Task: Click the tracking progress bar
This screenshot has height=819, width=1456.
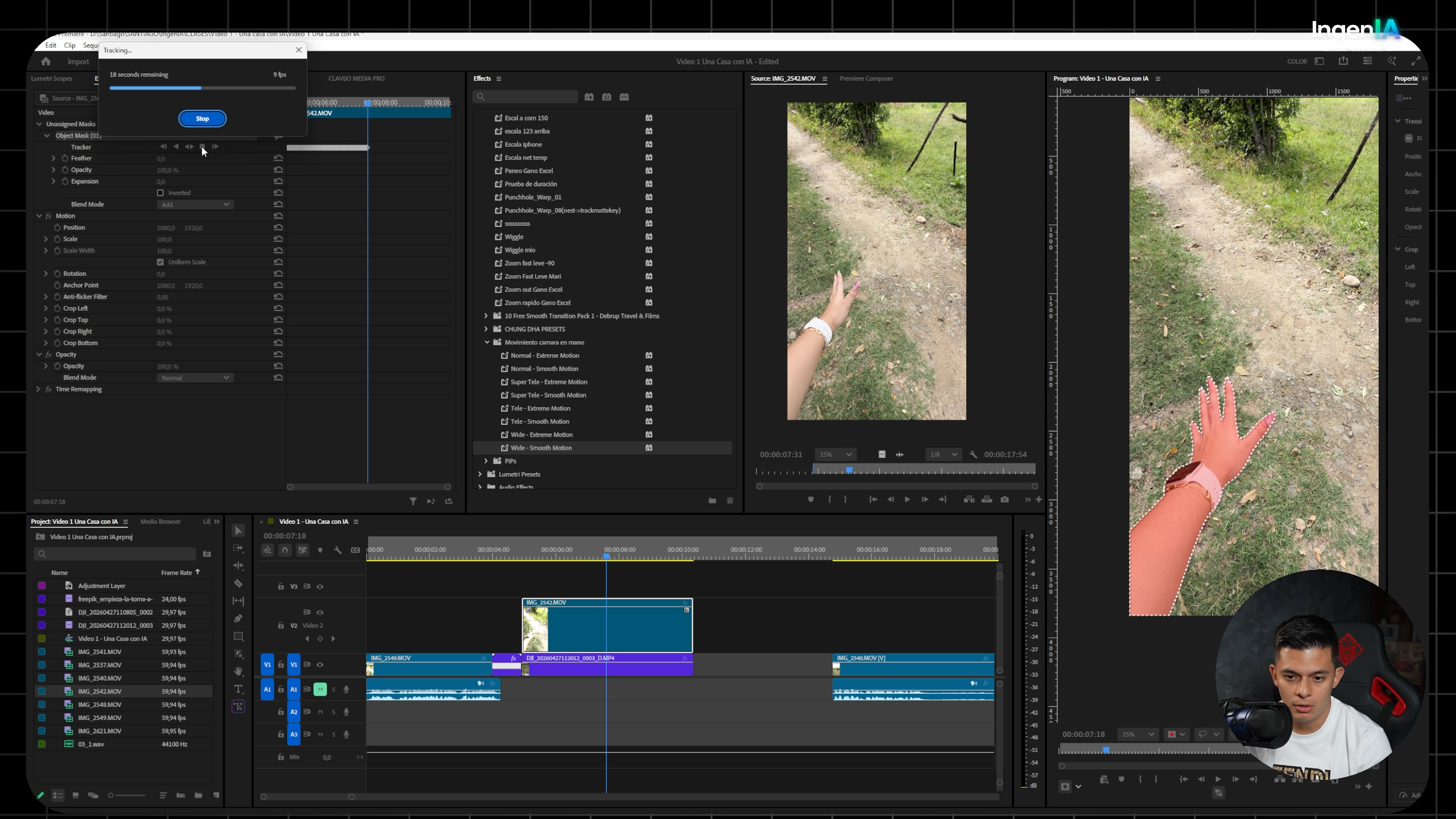Action: point(202,88)
